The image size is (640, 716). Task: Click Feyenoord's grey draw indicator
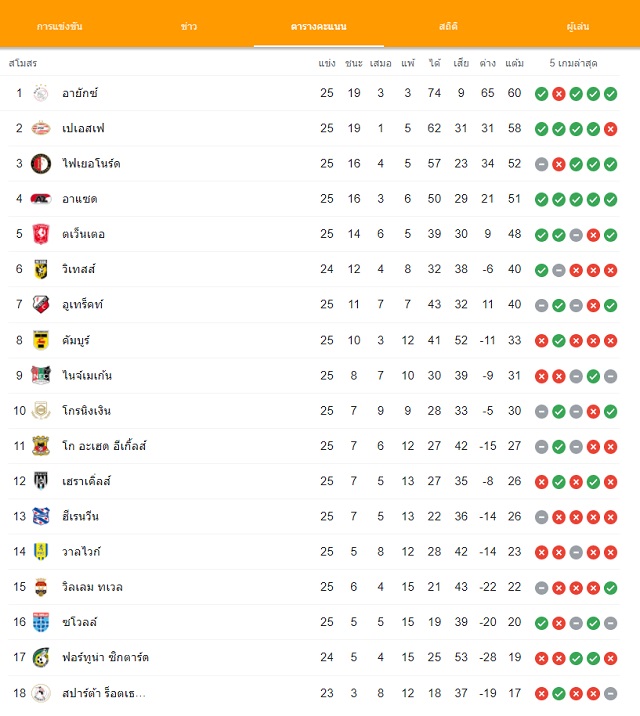click(x=541, y=164)
